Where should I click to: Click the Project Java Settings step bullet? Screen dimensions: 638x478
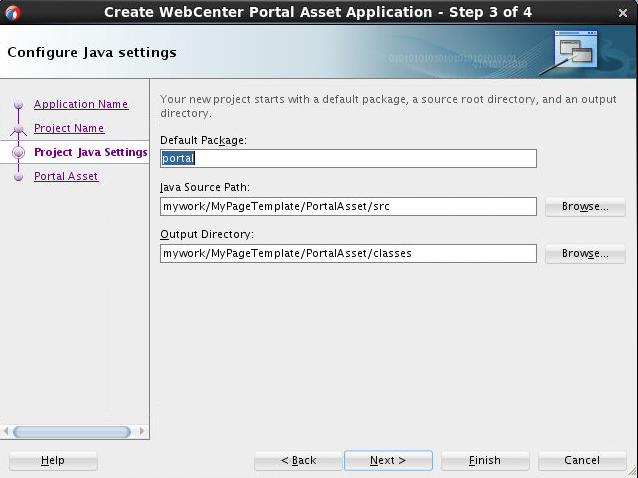(18, 153)
